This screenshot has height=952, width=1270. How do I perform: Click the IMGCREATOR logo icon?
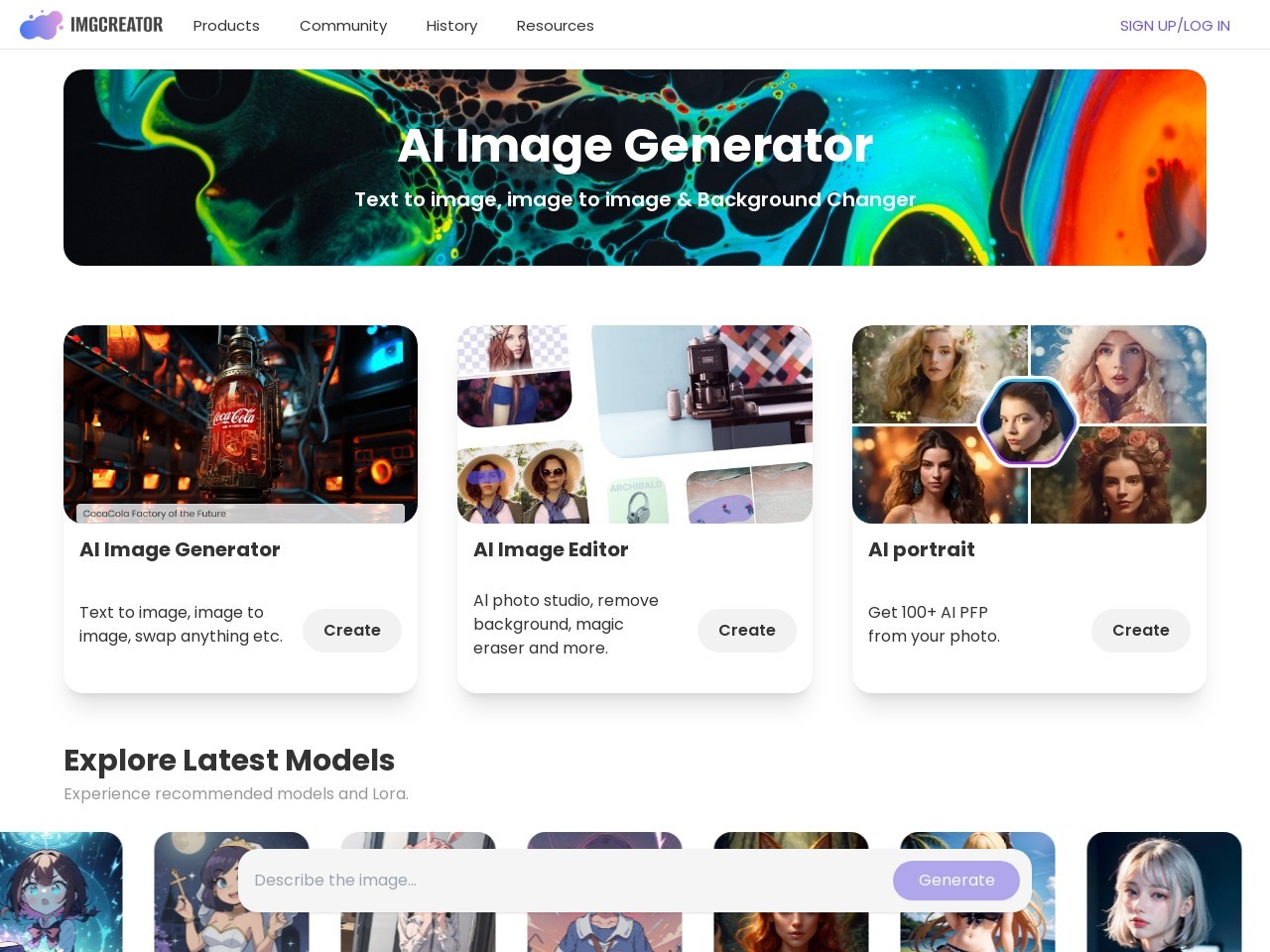pyautogui.click(x=41, y=25)
